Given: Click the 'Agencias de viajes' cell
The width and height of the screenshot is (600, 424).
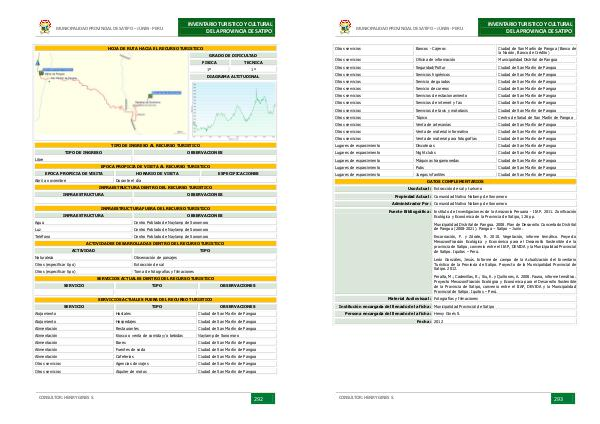Looking at the screenshot, I should click(x=156, y=364).
